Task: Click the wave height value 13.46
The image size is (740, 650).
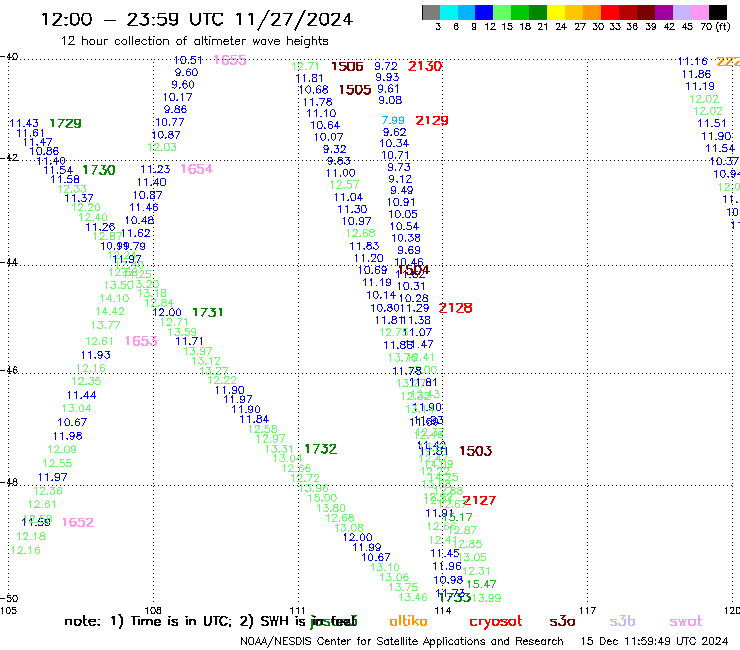Action: click(413, 597)
